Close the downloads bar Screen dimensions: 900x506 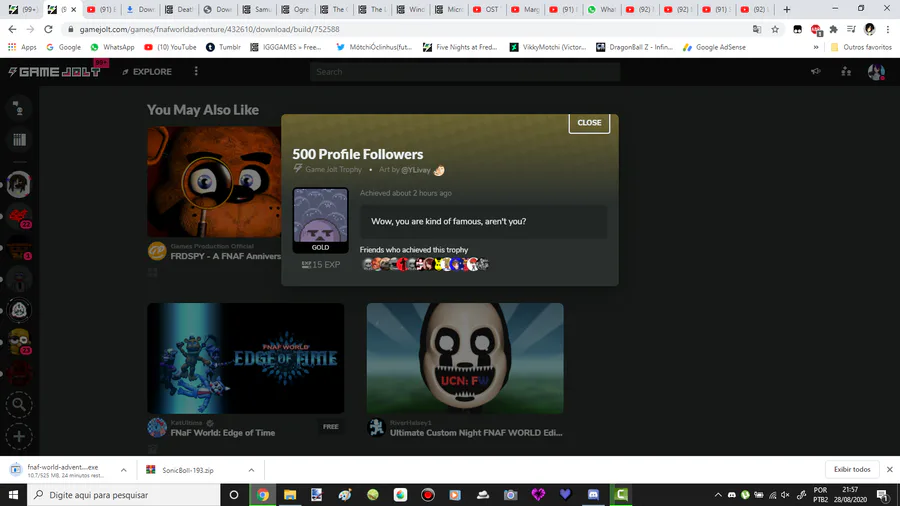[x=889, y=469]
